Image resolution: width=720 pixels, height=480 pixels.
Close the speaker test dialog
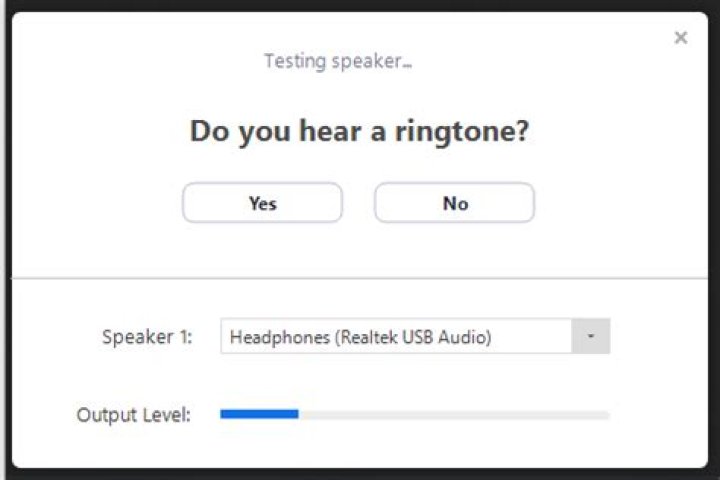[681, 38]
